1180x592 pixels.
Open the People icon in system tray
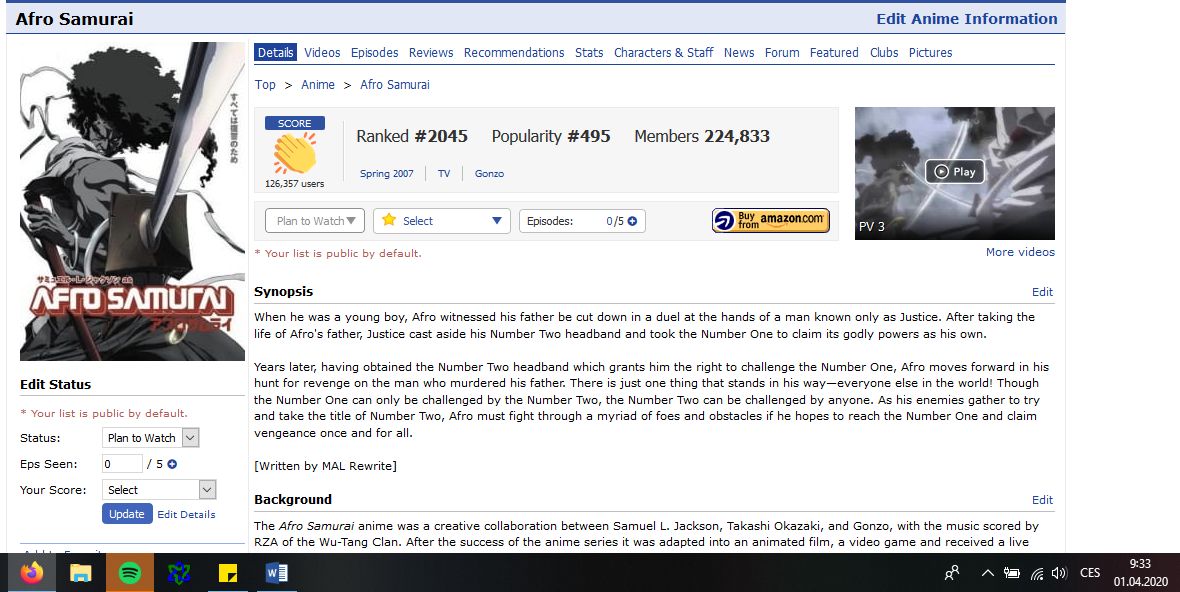pos(952,573)
